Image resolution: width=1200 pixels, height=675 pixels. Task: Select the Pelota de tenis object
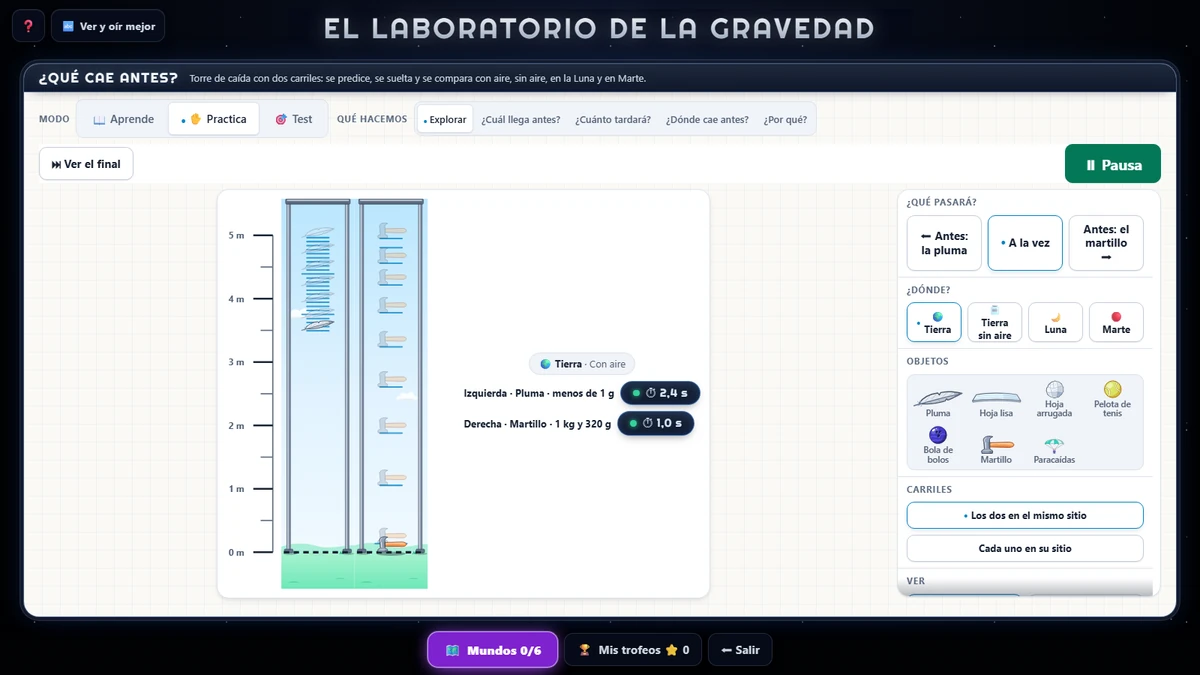click(1112, 401)
